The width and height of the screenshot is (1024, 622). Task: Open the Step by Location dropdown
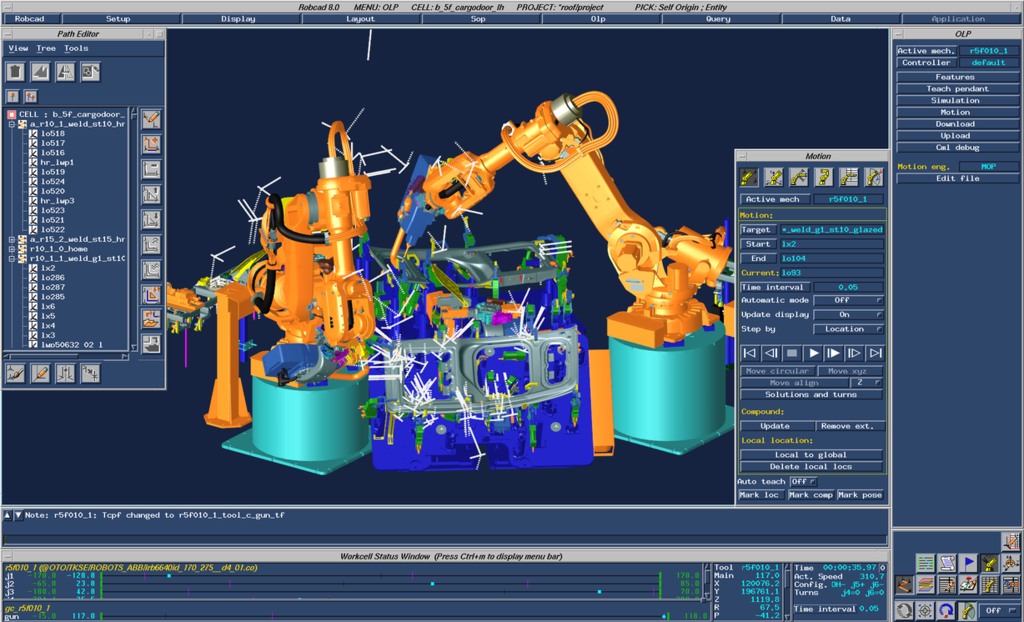point(848,328)
